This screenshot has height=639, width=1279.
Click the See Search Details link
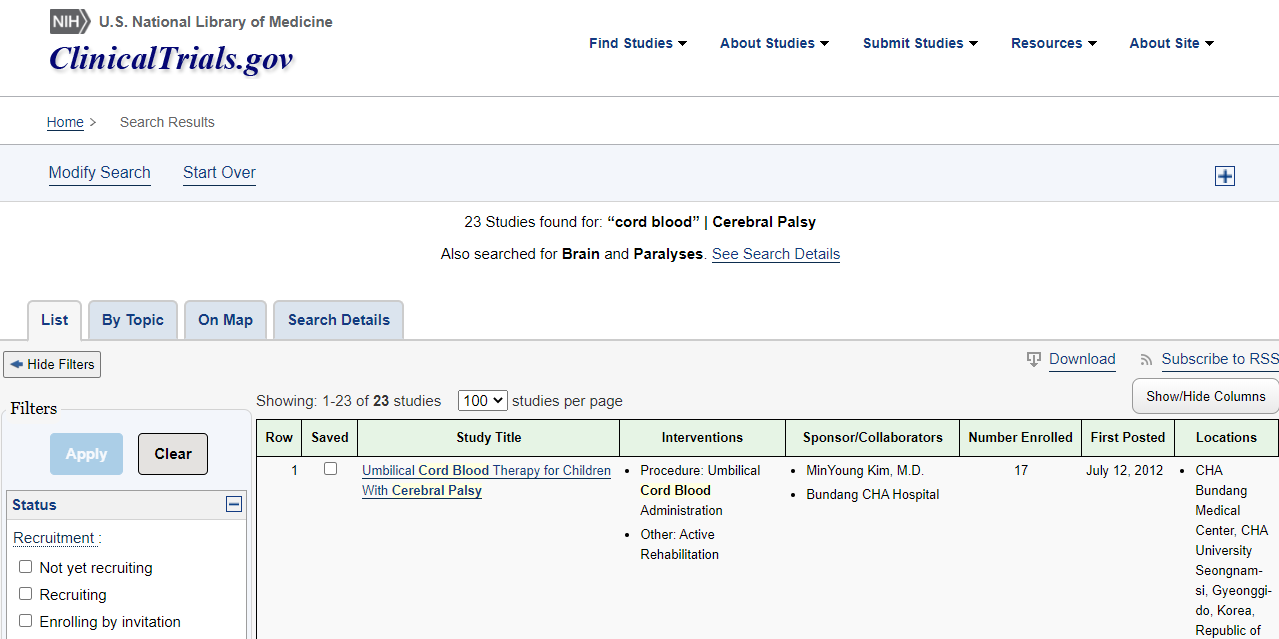click(775, 254)
